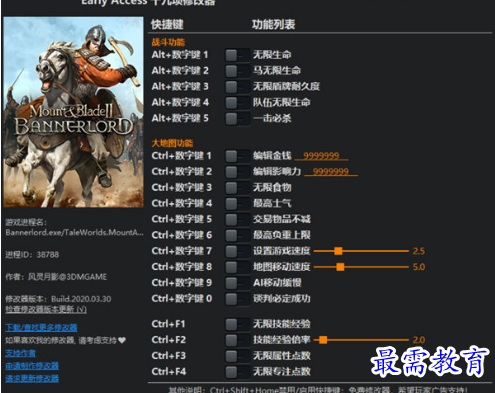Switch on 最高士气 toggle
This screenshot has height=393, width=495.
pyautogui.click(x=237, y=203)
